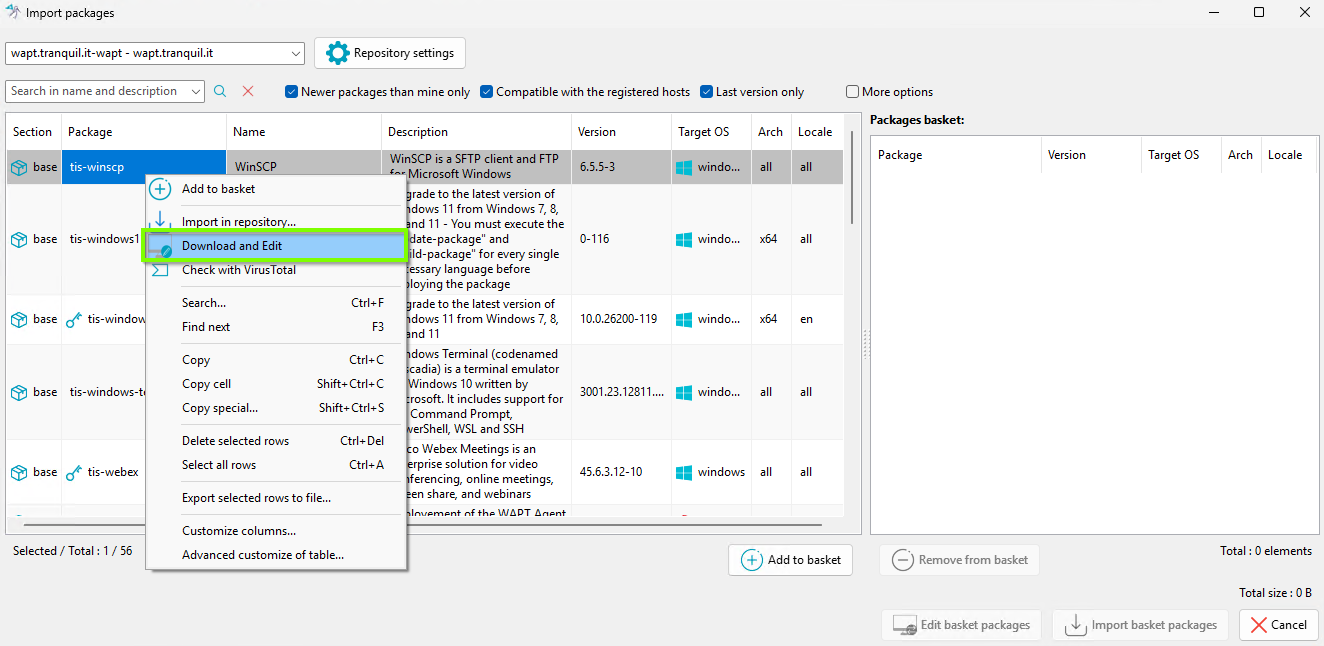Toggle Newer packages than mine only
Viewport: 1324px width, 646px height.
point(292,92)
